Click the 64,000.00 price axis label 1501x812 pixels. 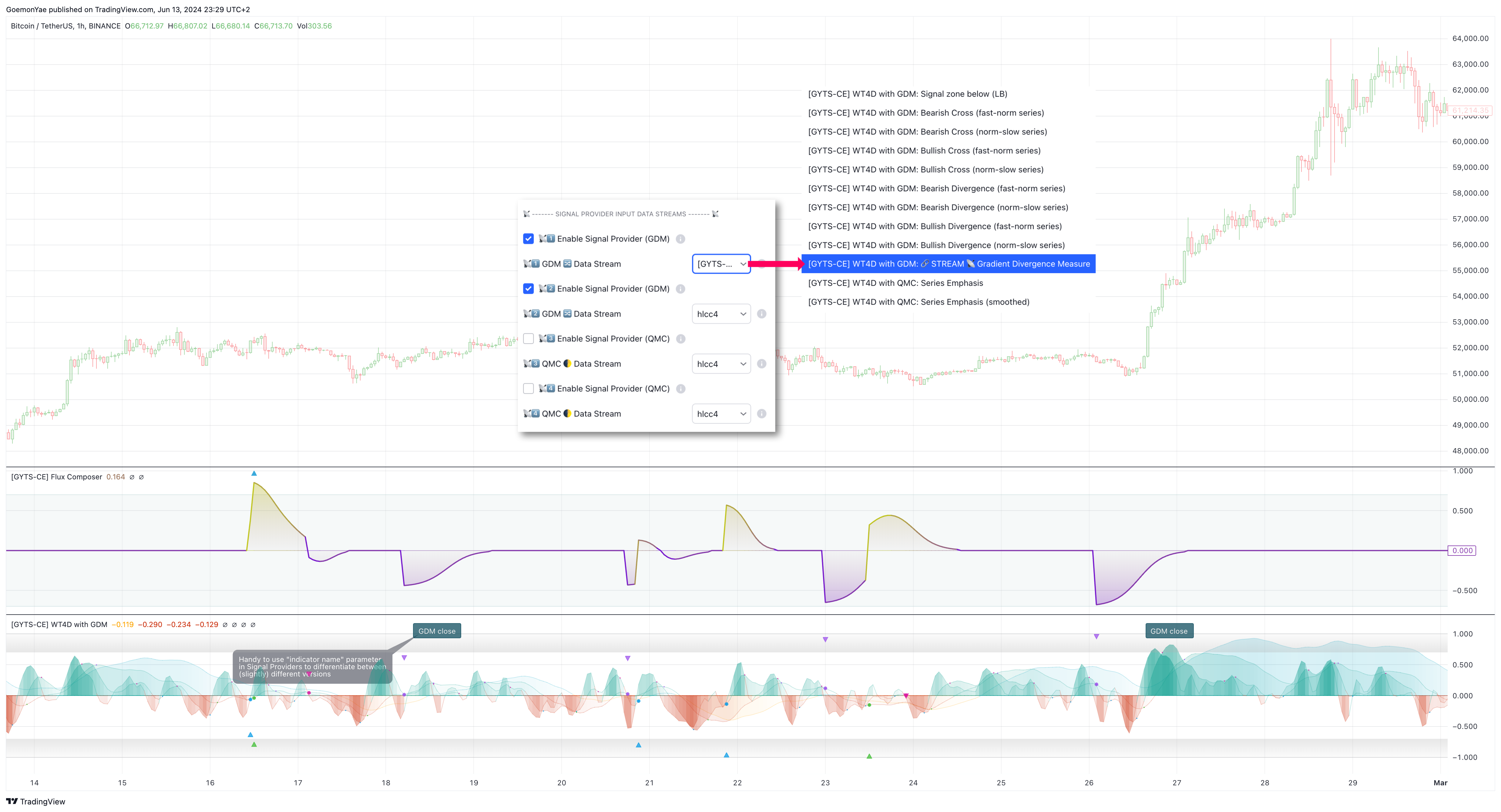(x=1470, y=39)
